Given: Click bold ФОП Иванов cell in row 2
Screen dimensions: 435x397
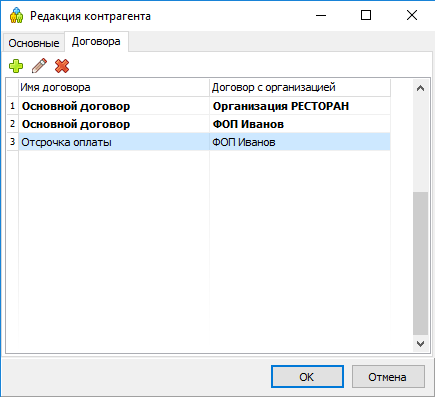Looking at the screenshot, I should tap(300, 124).
